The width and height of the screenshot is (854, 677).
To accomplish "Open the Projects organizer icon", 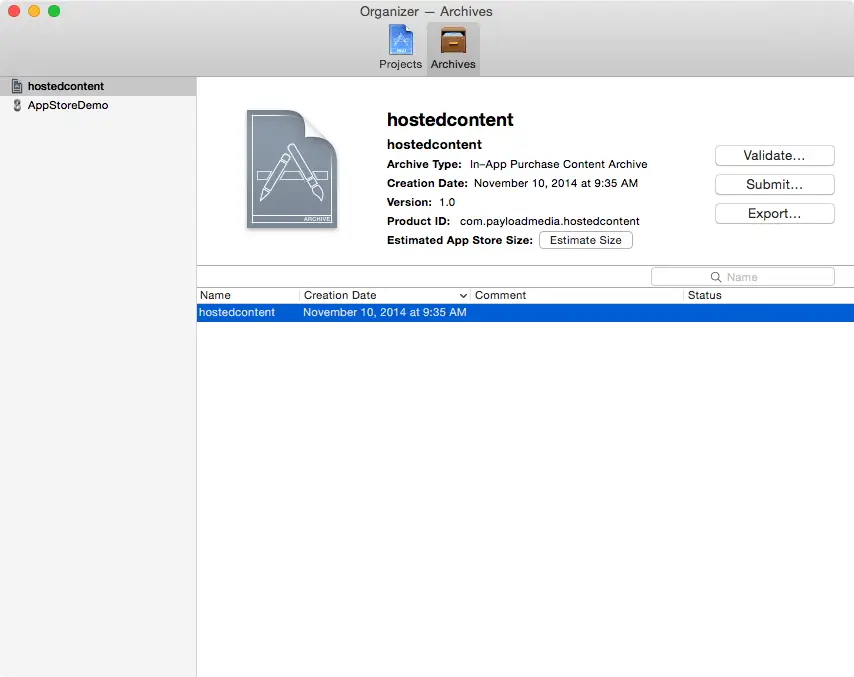I will pos(400,42).
